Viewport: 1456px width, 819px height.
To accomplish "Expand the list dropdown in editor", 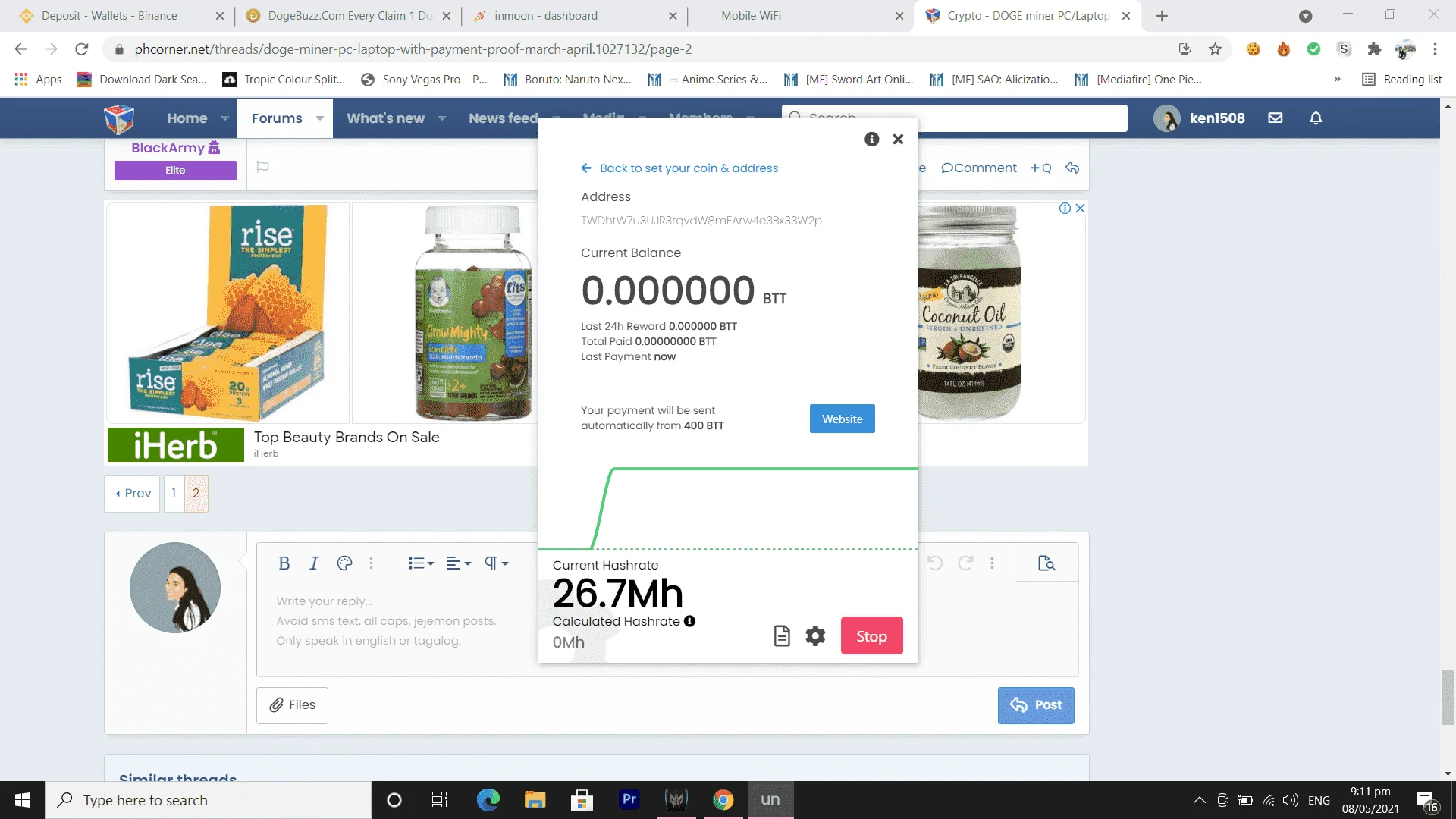I will pyautogui.click(x=421, y=563).
